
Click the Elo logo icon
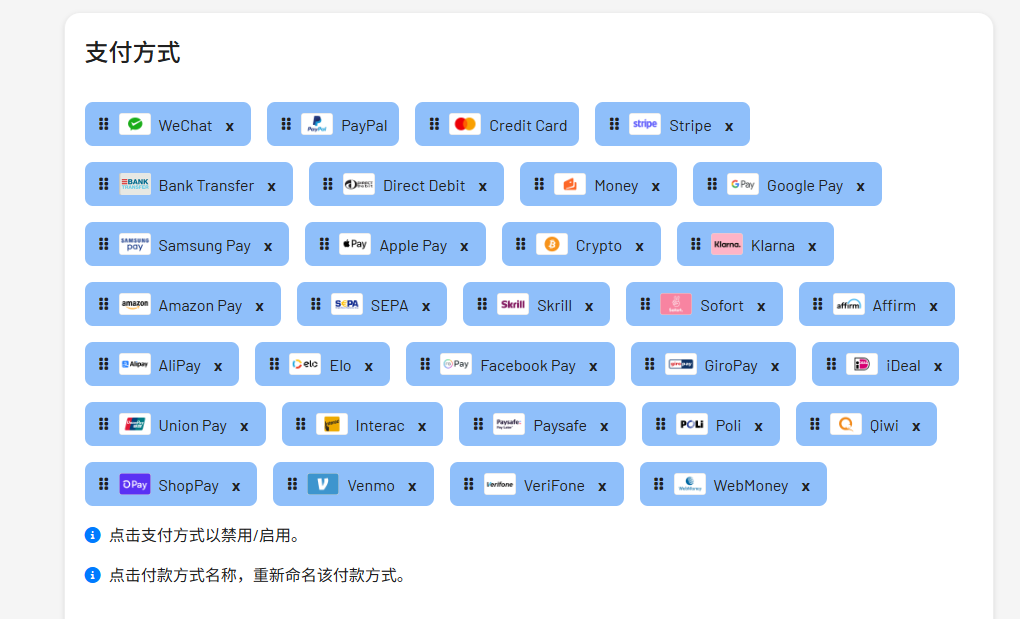pos(305,364)
